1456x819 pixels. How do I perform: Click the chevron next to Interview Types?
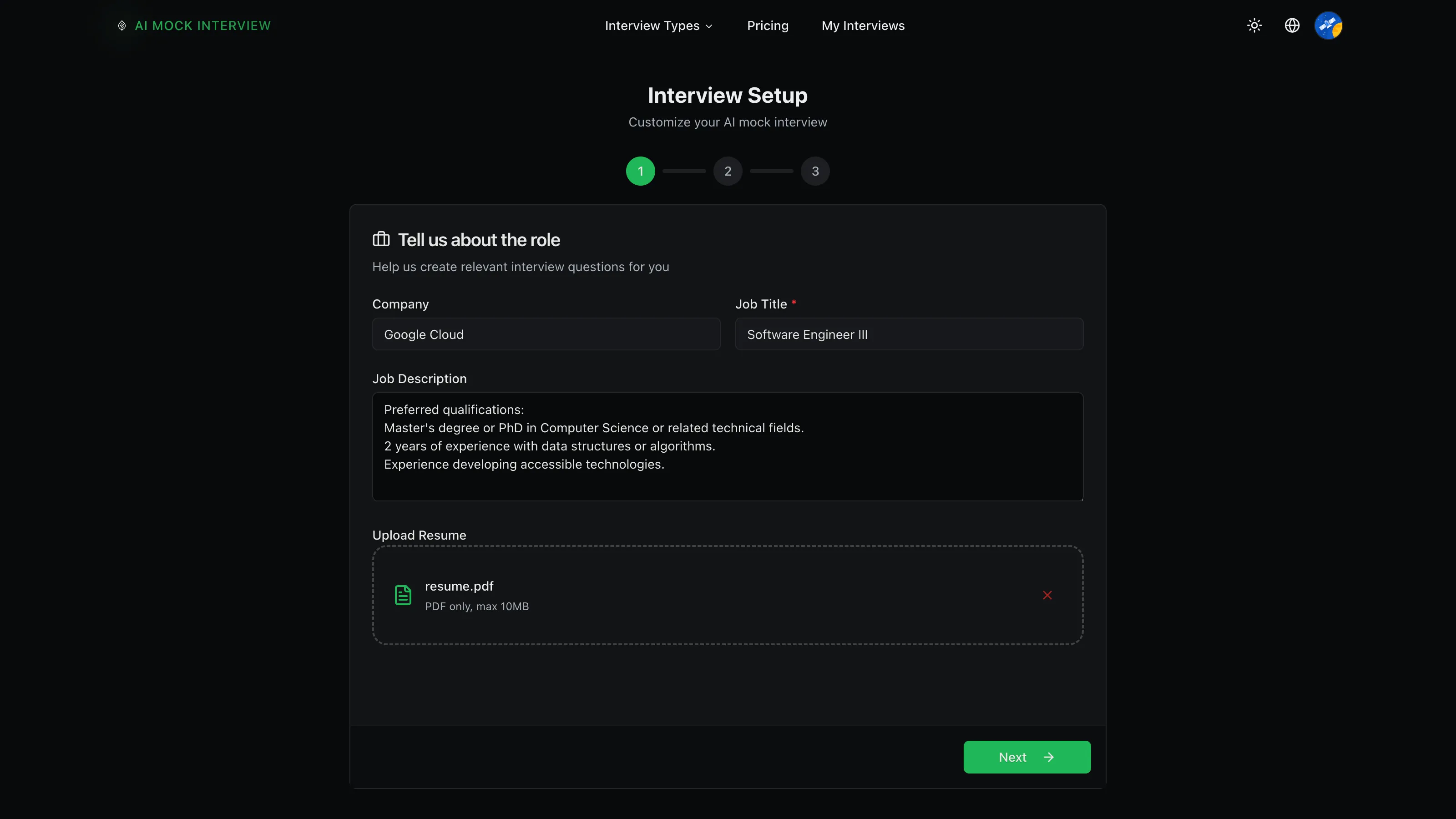[x=709, y=26]
